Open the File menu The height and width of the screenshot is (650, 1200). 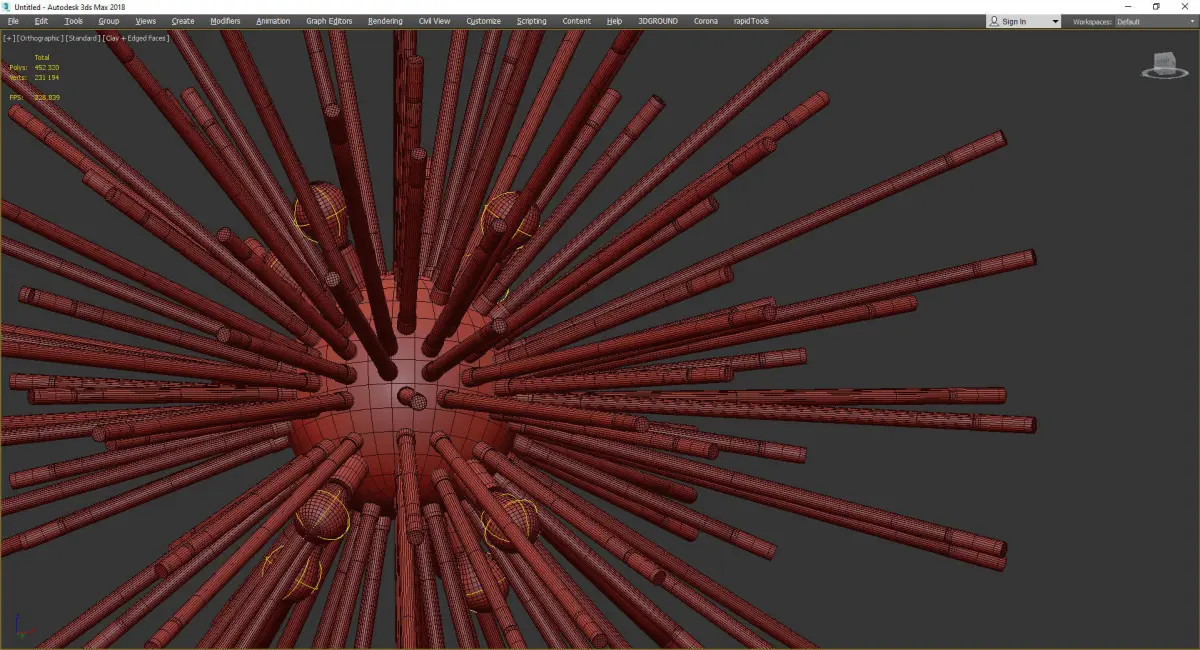(x=13, y=21)
